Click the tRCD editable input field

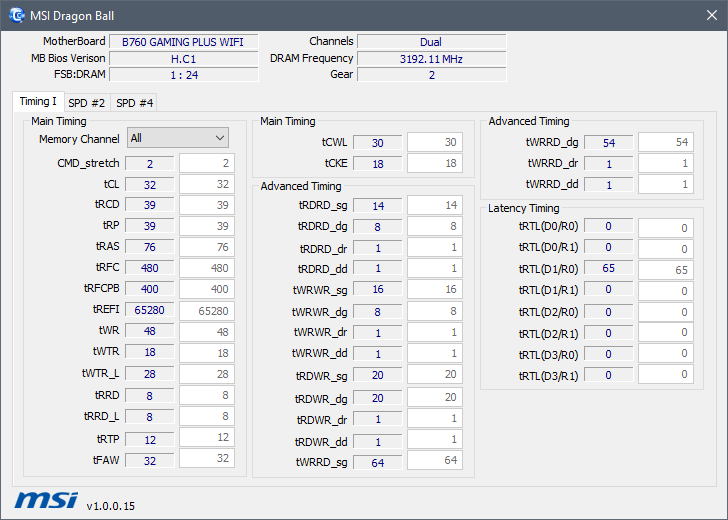(207, 205)
